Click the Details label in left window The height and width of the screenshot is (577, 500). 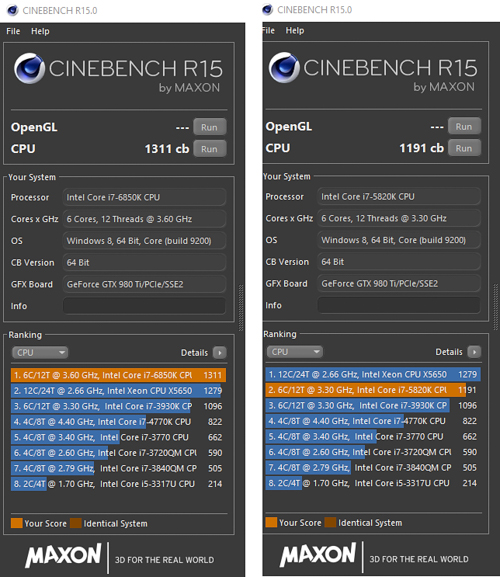(194, 353)
